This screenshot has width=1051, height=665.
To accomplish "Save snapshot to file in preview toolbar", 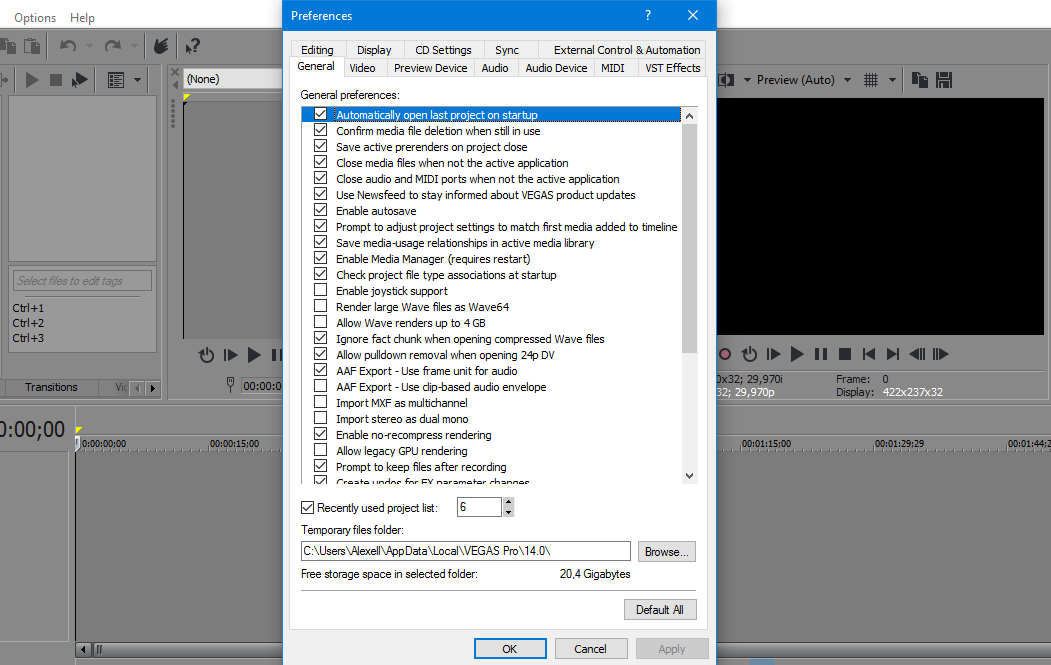I will coord(942,80).
